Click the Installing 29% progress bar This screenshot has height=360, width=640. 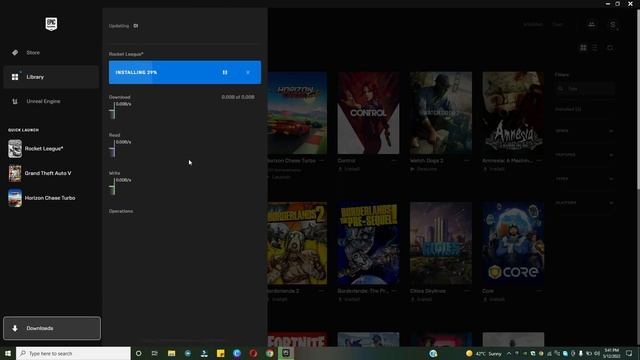(x=184, y=72)
